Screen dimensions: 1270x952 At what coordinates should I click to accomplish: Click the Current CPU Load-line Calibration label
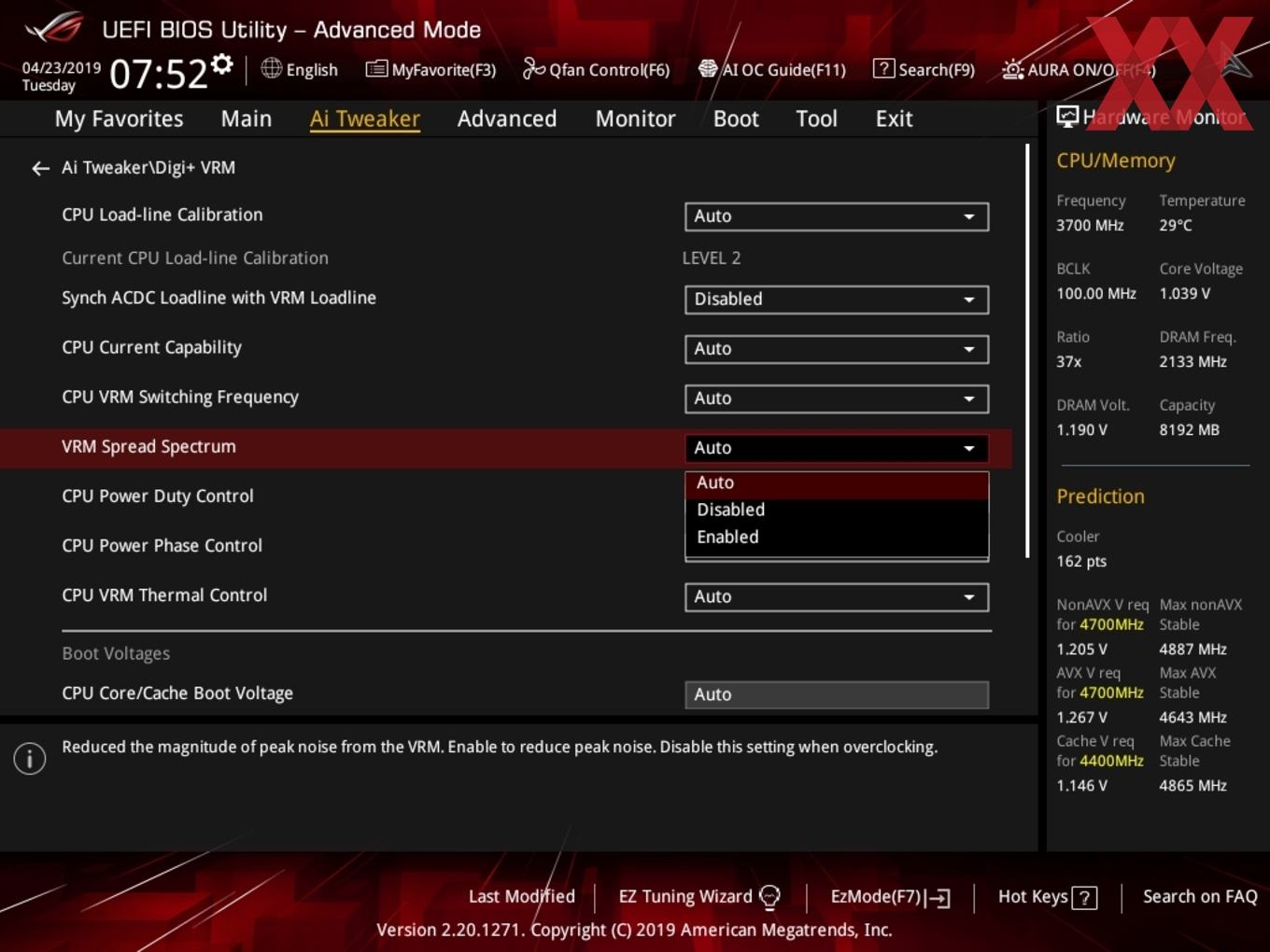195,259
